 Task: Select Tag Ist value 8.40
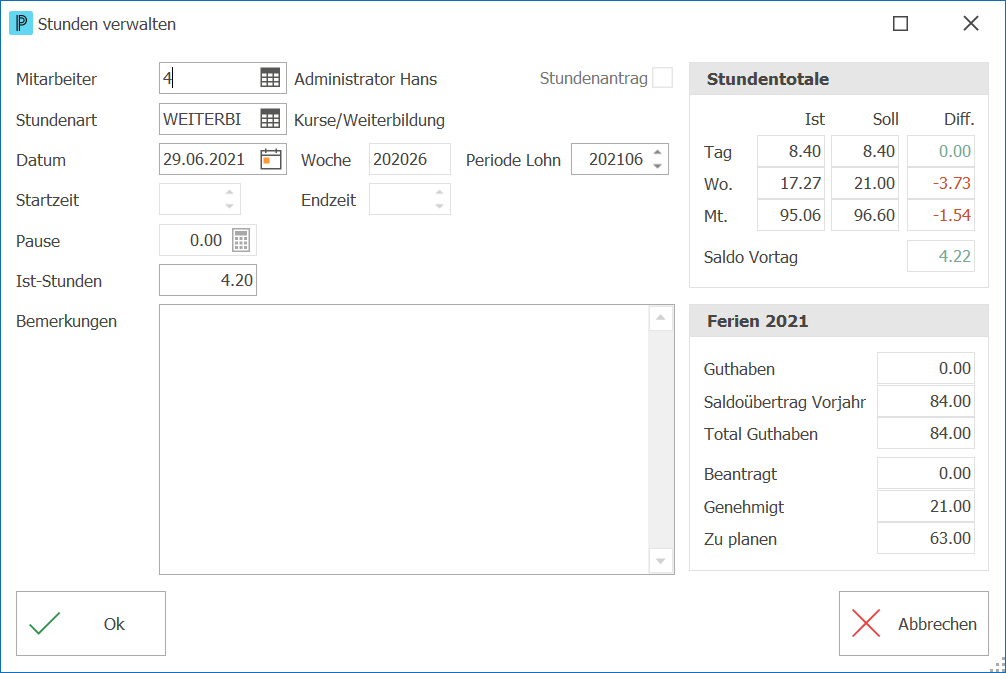[791, 151]
